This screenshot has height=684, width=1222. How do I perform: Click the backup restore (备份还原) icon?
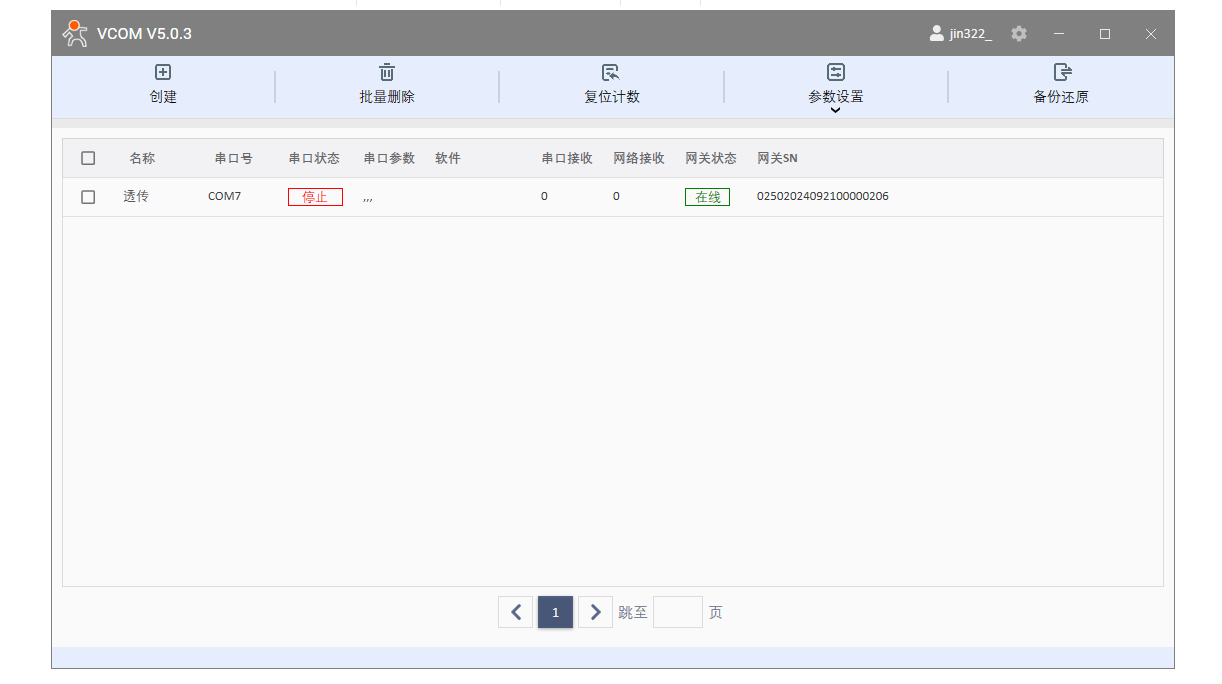(1062, 72)
